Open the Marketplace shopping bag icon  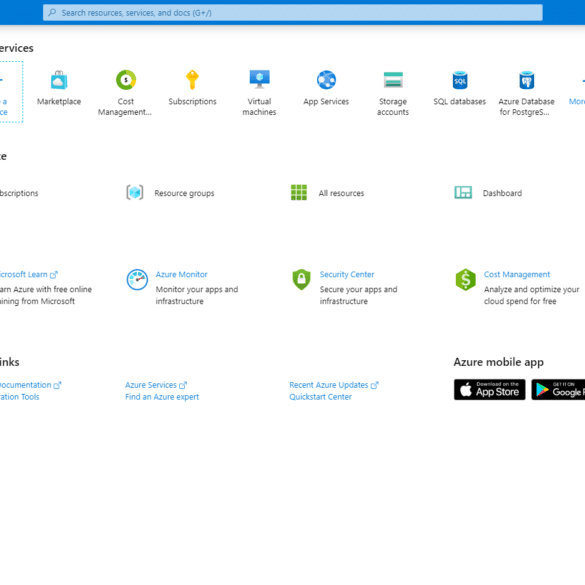click(59, 80)
